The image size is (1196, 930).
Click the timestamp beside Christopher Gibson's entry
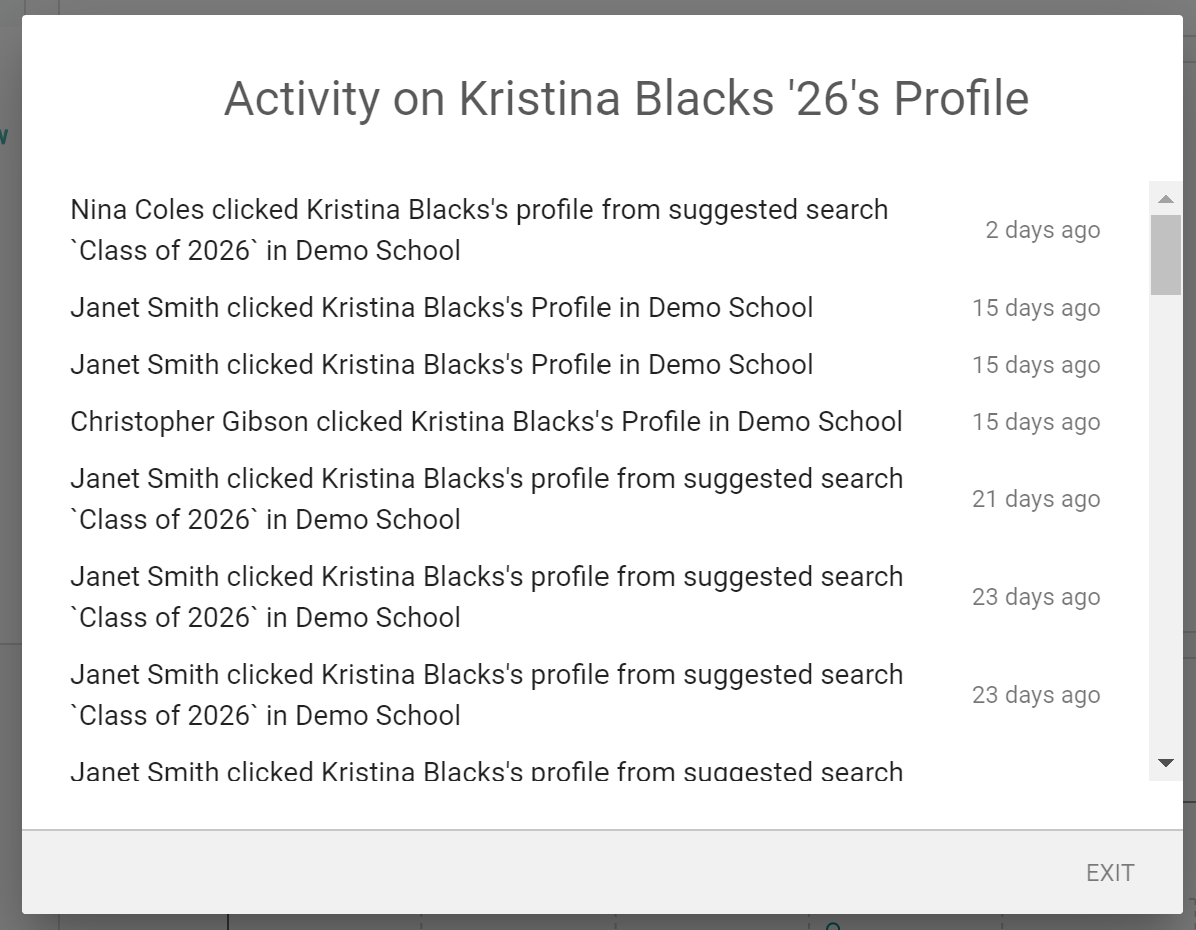(x=1035, y=422)
